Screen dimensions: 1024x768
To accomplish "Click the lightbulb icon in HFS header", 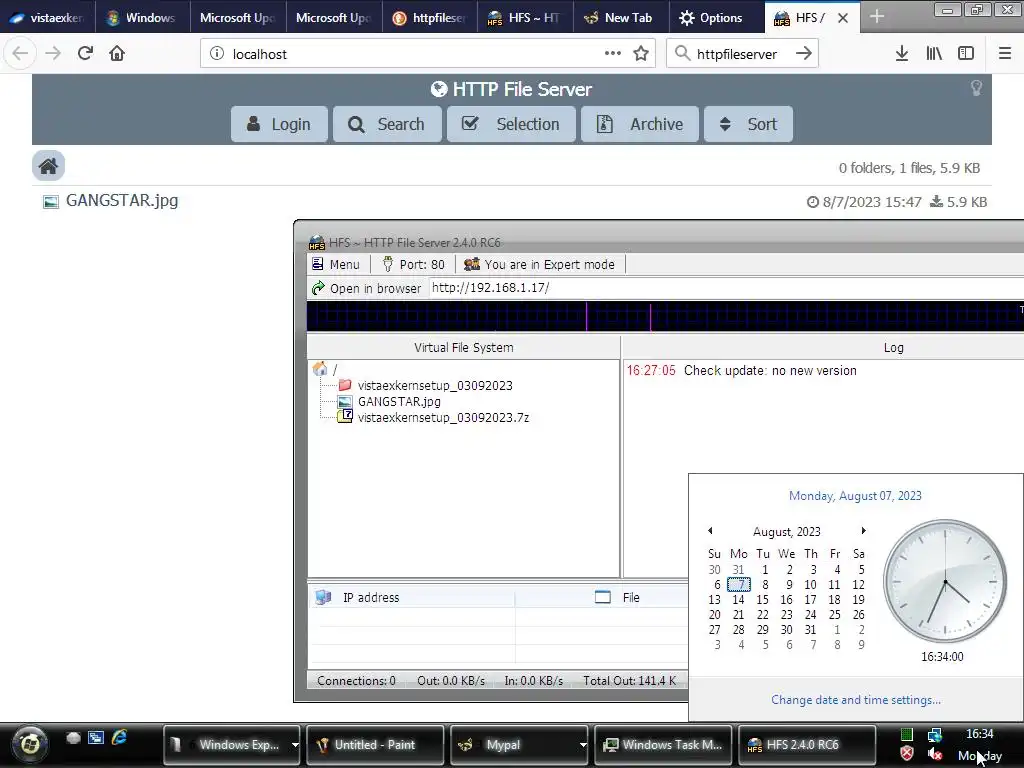I will 976,88.
